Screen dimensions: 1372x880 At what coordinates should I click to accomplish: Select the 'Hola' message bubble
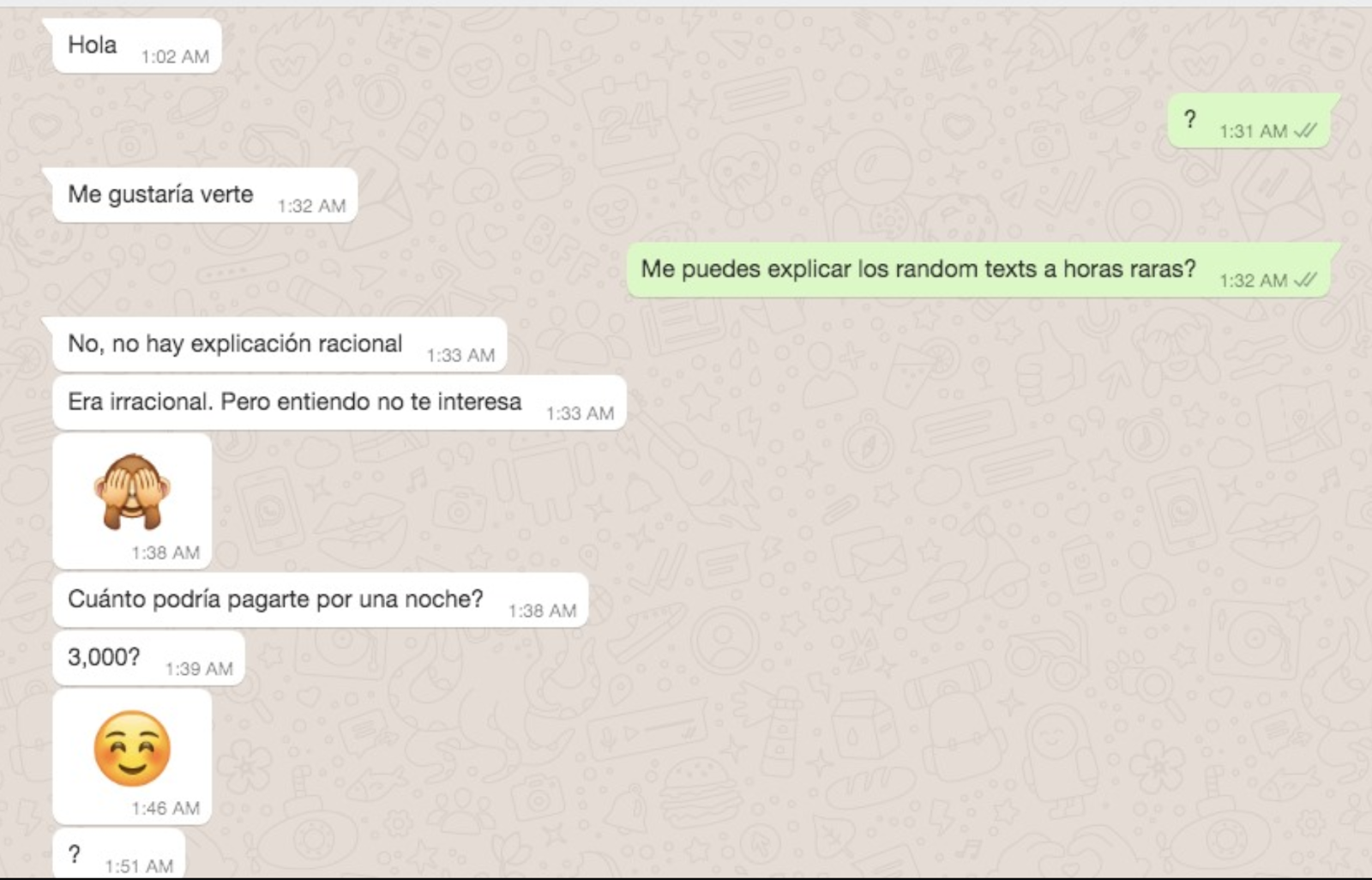[x=137, y=45]
